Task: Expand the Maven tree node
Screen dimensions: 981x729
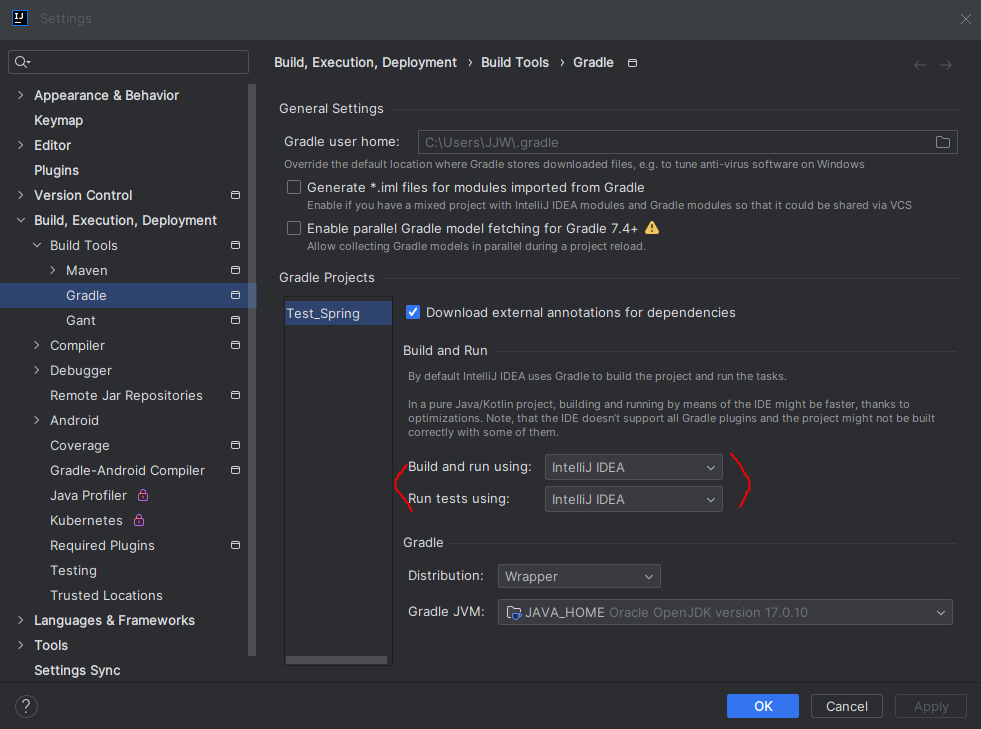Action: point(53,270)
